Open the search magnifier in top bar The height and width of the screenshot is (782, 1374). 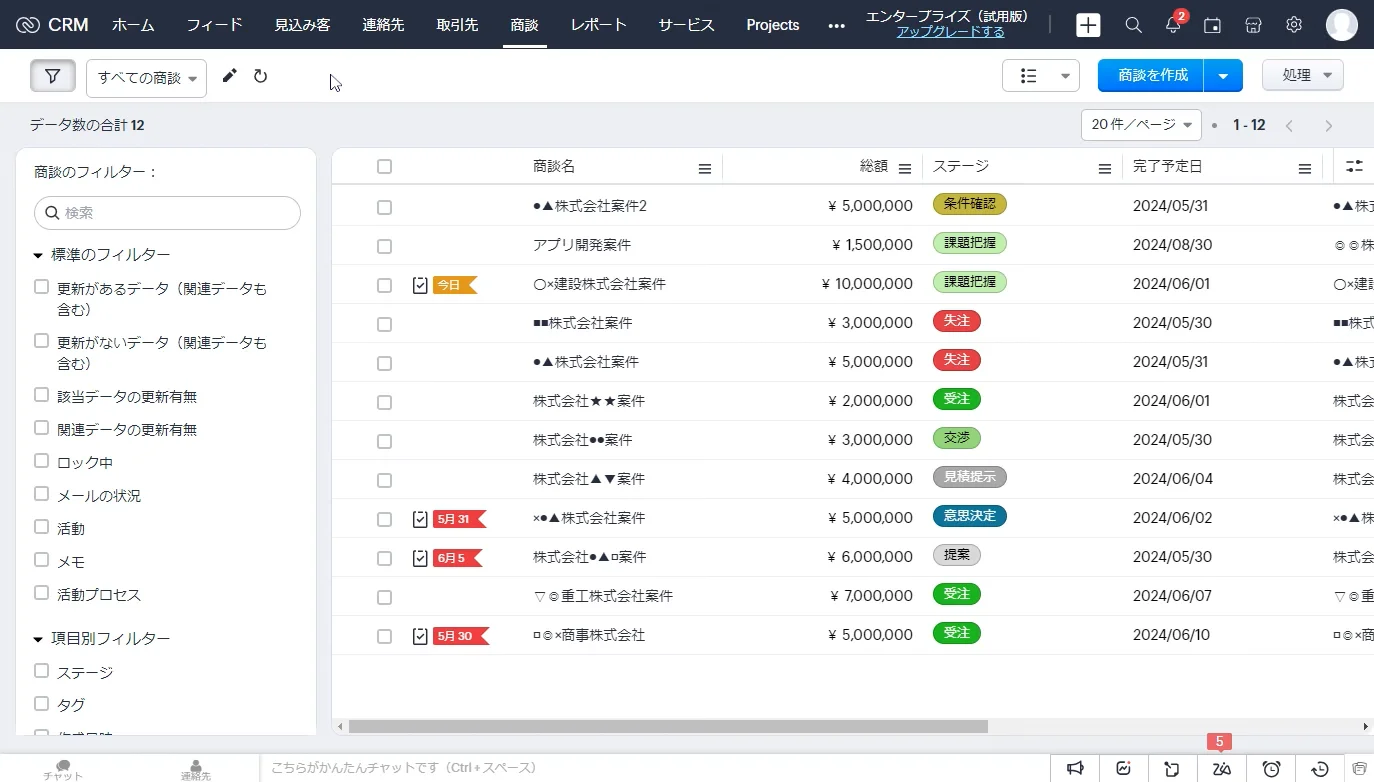pyautogui.click(x=1133, y=25)
